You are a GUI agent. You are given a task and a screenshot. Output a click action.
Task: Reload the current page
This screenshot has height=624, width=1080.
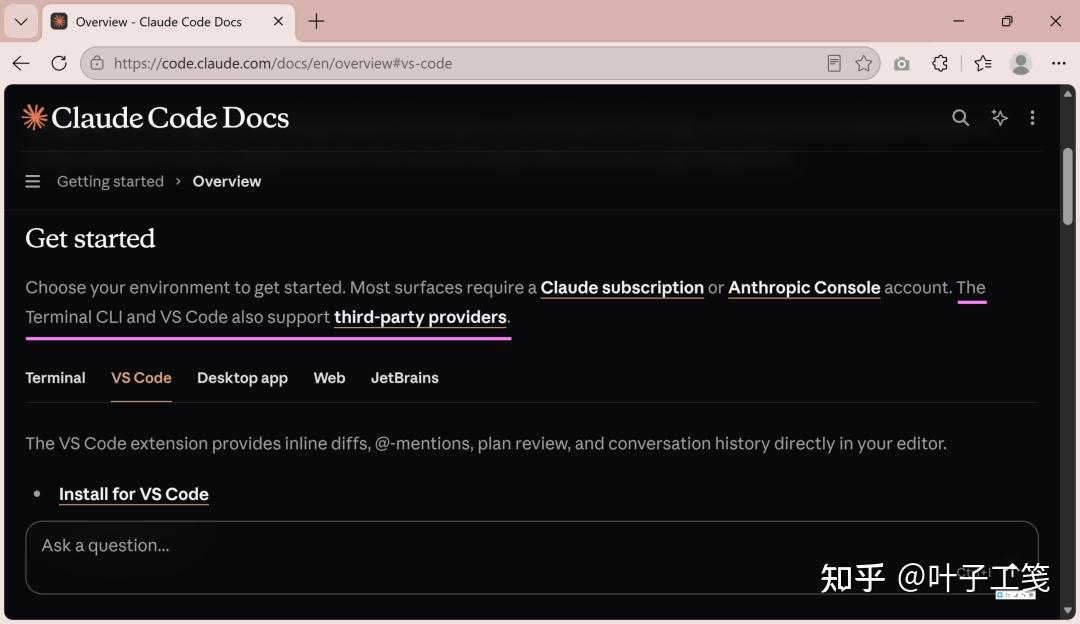pyautogui.click(x=59, y=63)
